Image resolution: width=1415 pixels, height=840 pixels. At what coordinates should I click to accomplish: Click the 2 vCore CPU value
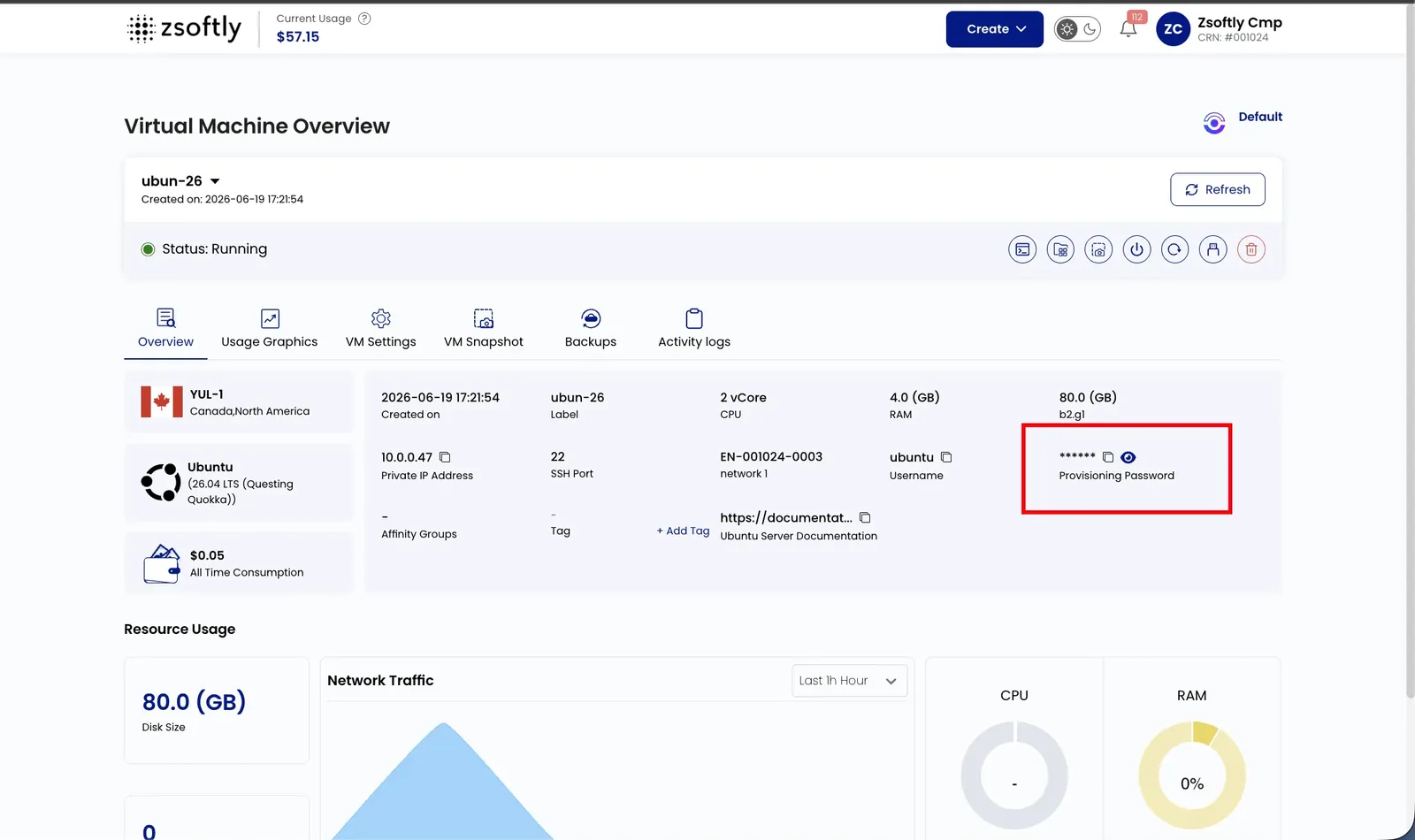pos(744,398)
